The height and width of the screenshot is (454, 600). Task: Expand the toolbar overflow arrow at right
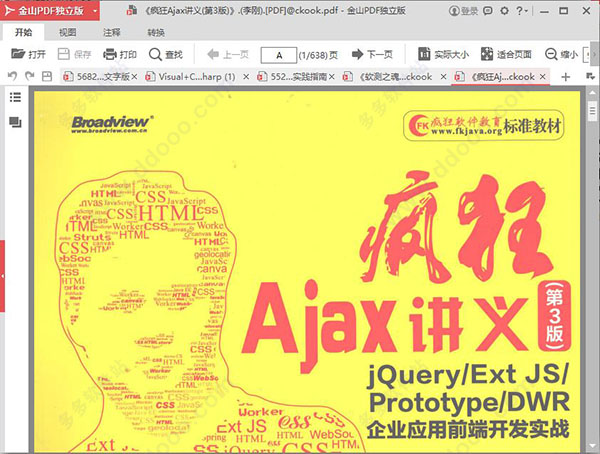coord(594,55)
